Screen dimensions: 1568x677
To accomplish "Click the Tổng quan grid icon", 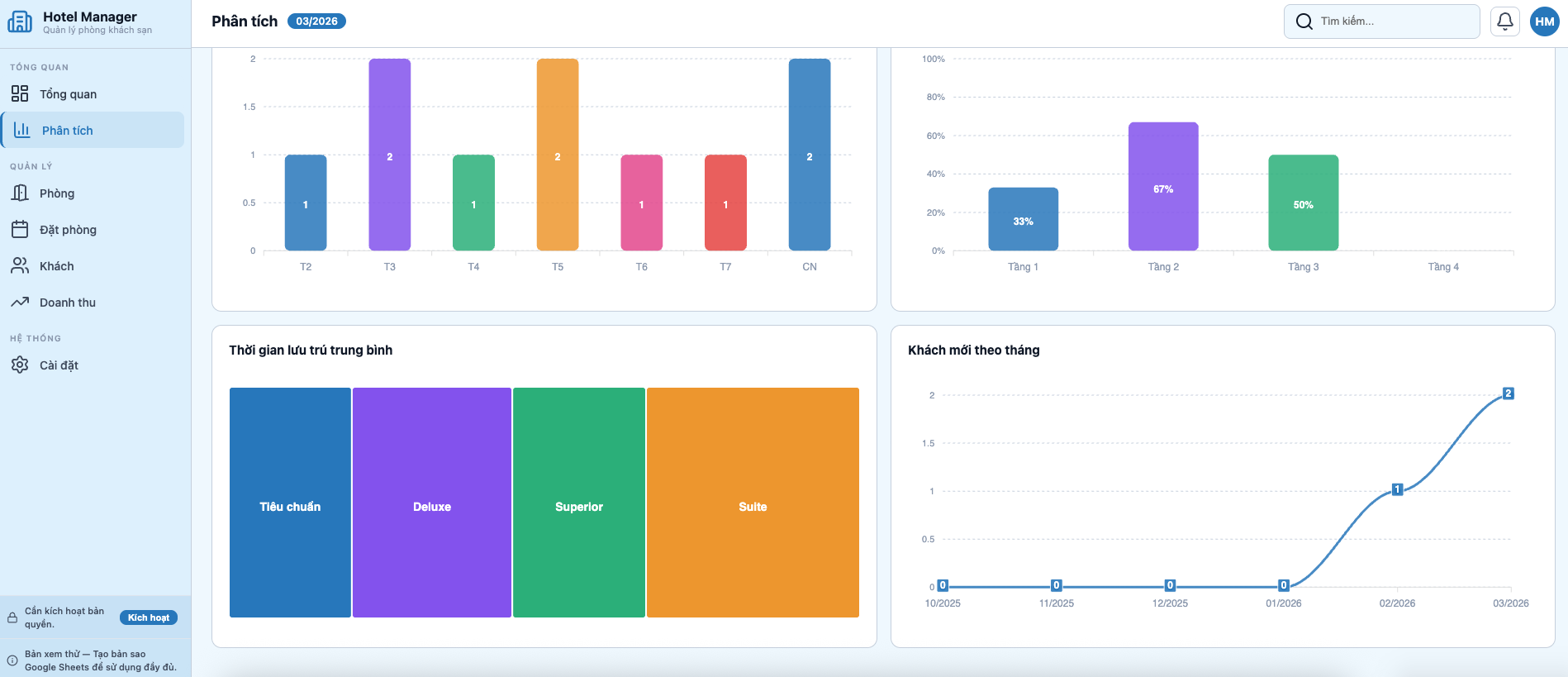I will pos(20,94).
